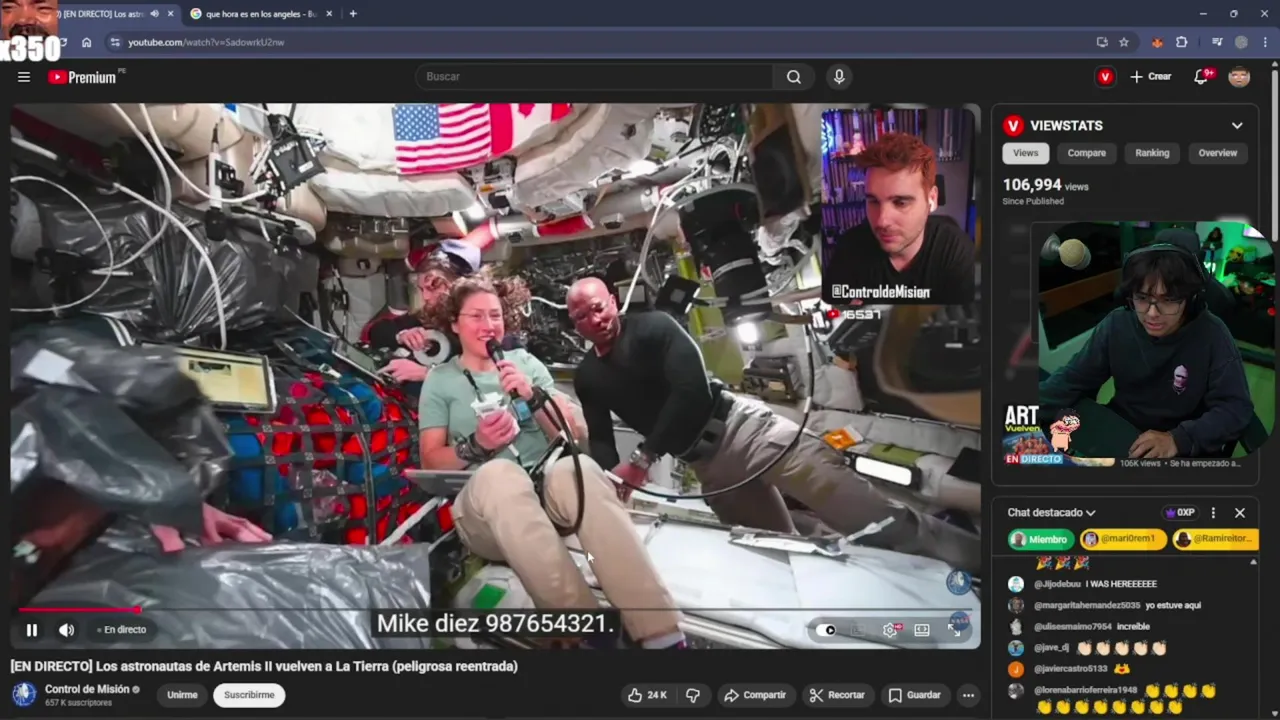Viewport: 1280px width, 720px height.
Task: Open the 0XP chat points button
Action: [1181, 513]
